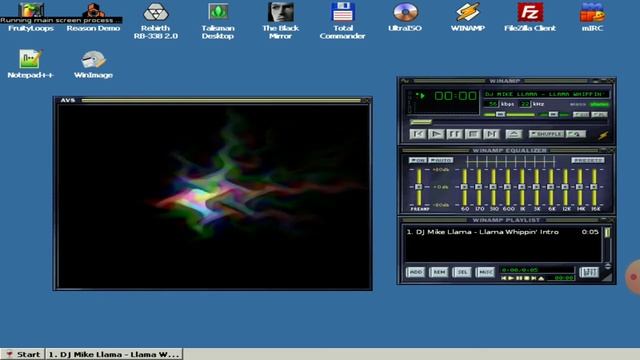The height and width of the screenshot is (360, 640).
Task: Click the Winamp song position seek bar
Action: [509, 122]
